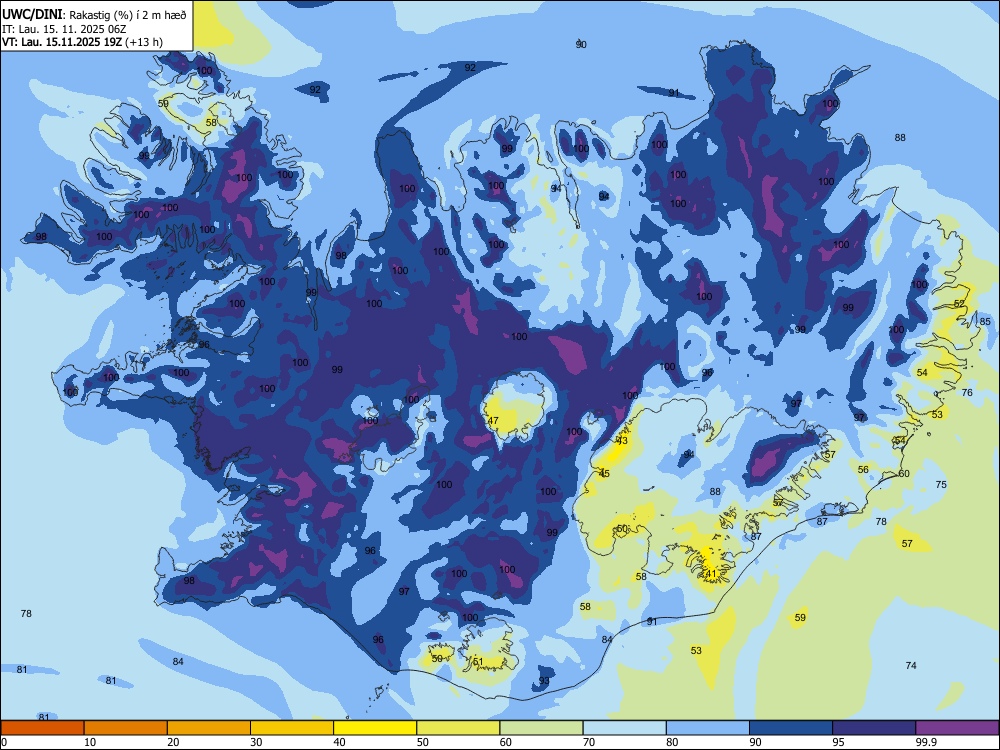Image resolution: width=1000 pixels, height=750 pixels.
Task: Pick the 80–90 light blue legend swatch
Action: click(707, 728)
